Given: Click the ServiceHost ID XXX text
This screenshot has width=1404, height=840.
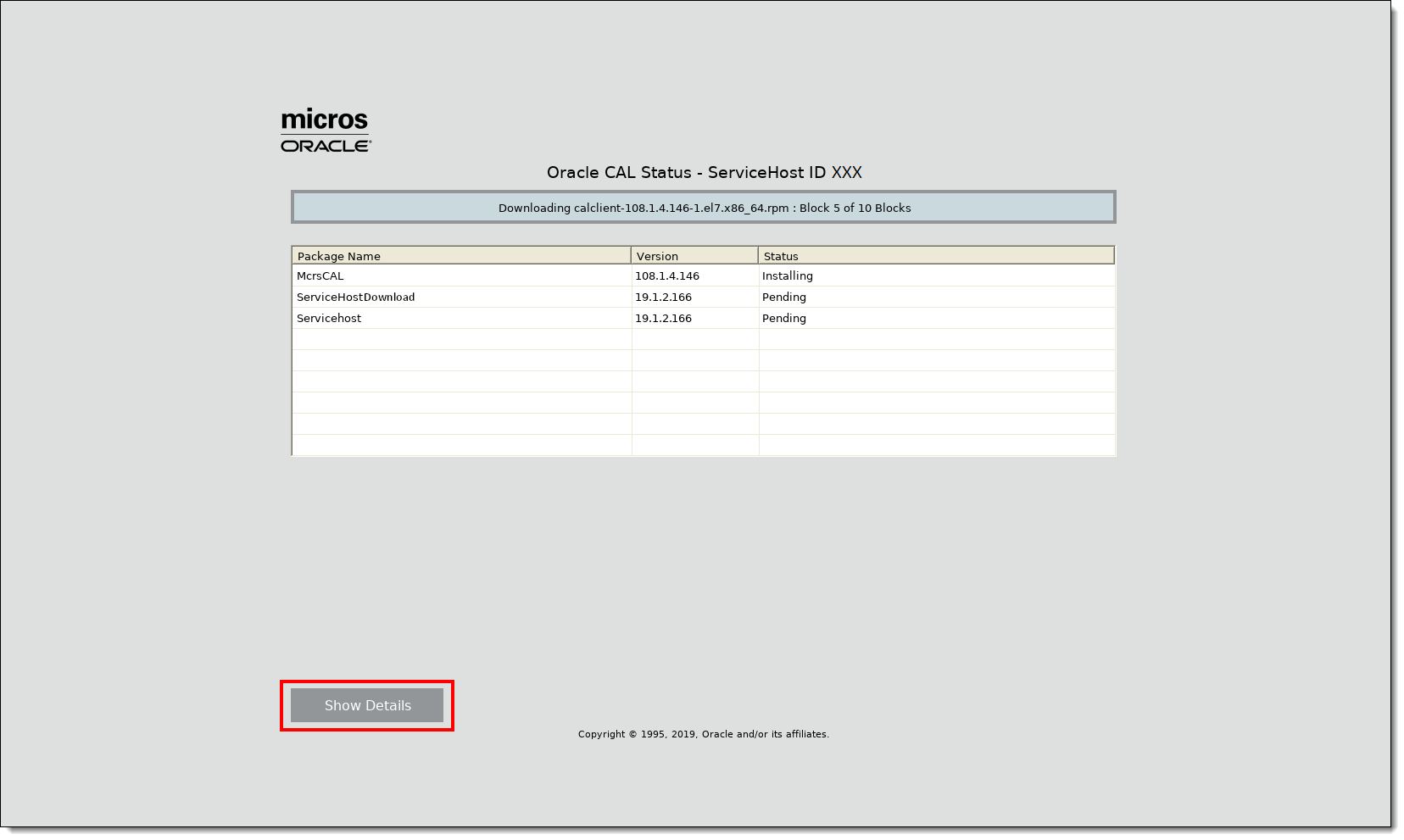Looking at the screenshot, I should (x=784, y=173).
